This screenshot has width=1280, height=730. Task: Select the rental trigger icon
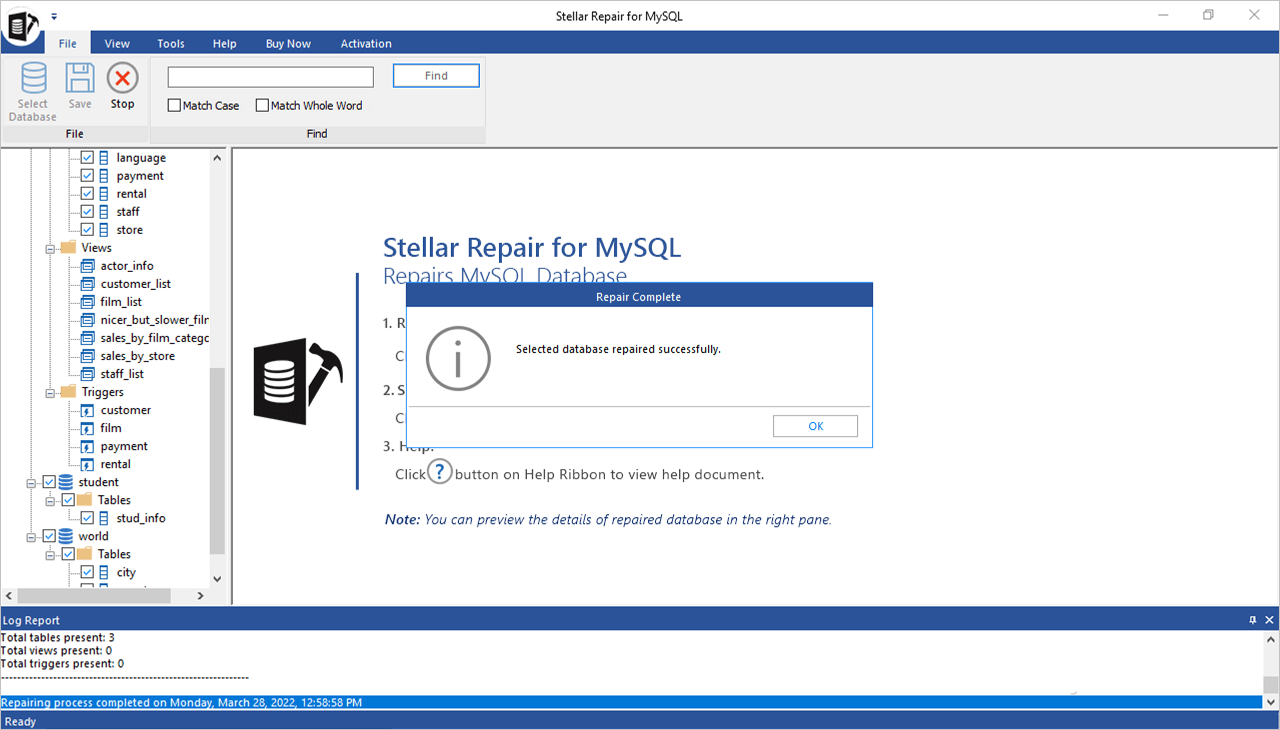click(x=88, y=464)
